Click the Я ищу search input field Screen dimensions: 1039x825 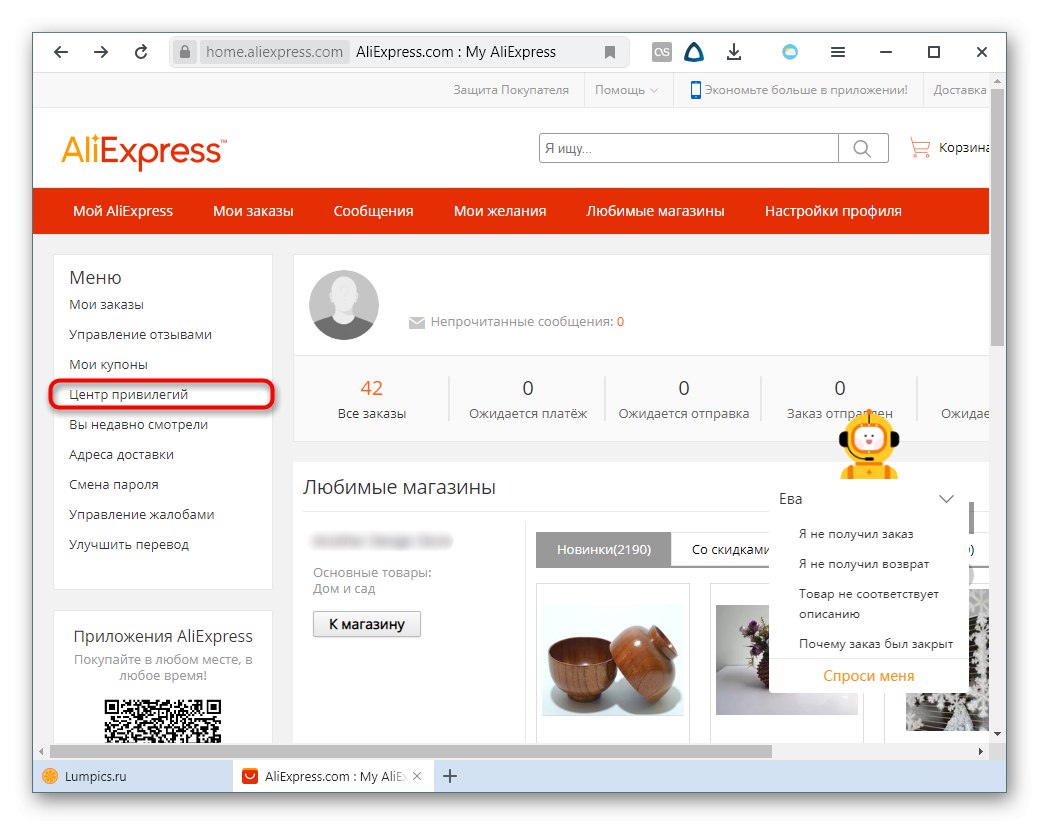(688, 148)
